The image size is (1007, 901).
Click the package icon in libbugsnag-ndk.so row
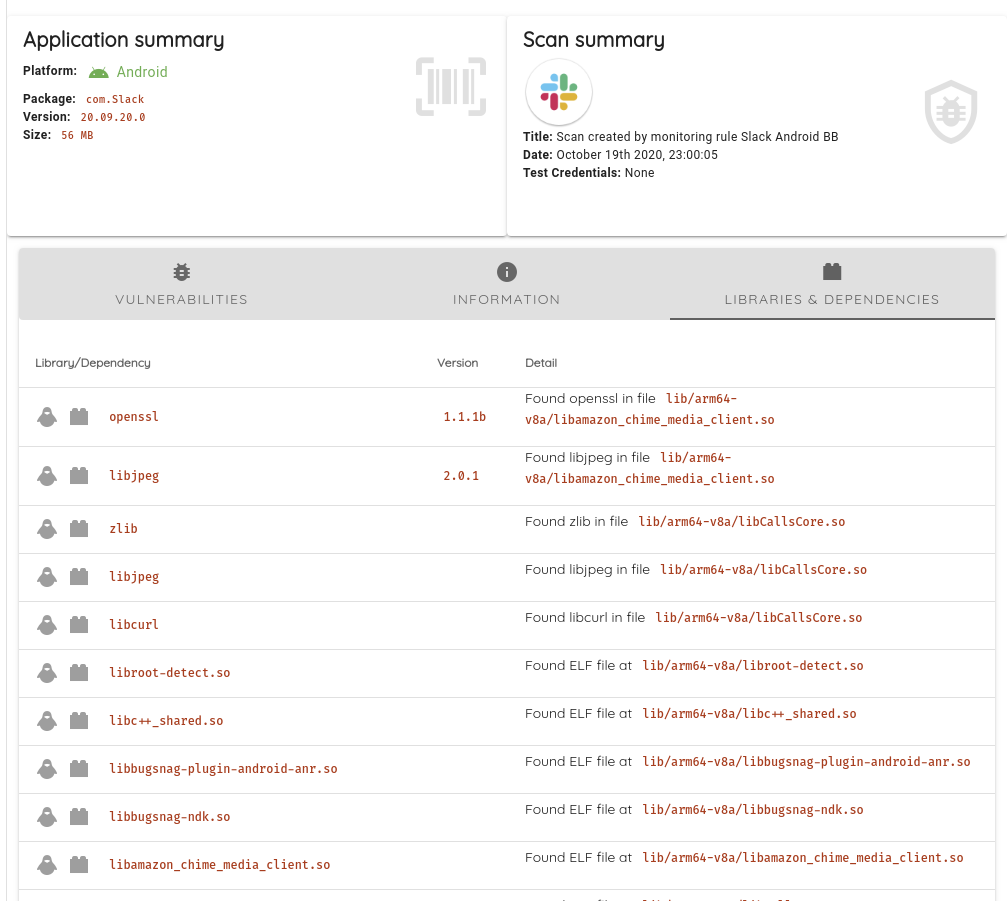pyautogui.click(x=79, y=817)
